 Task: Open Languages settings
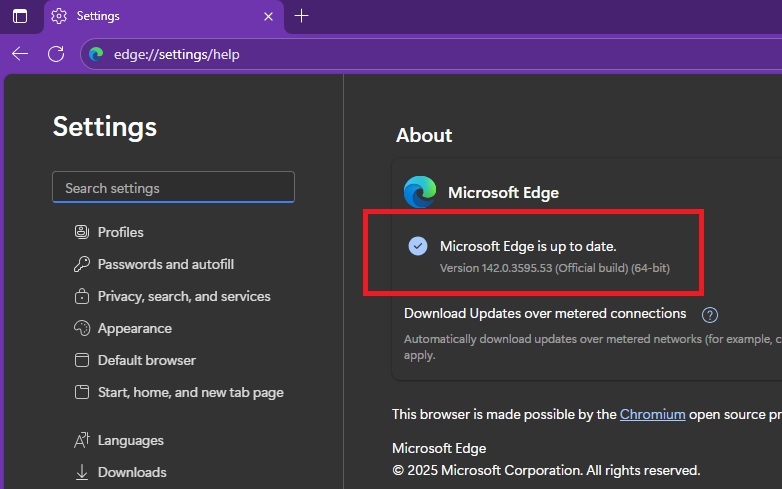131,440
